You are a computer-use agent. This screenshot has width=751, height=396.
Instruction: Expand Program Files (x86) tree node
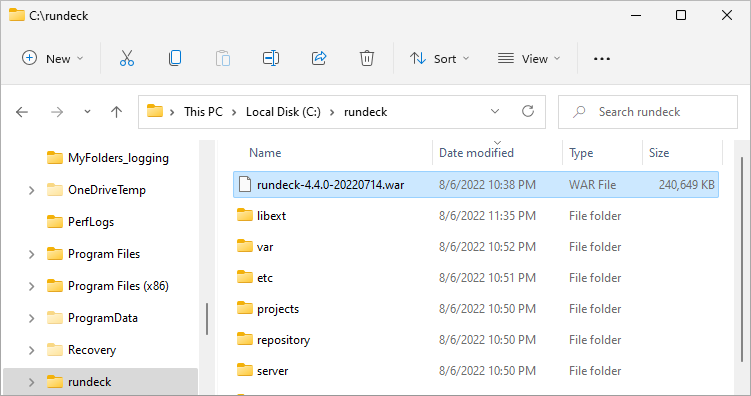click(x=32, y=286)
